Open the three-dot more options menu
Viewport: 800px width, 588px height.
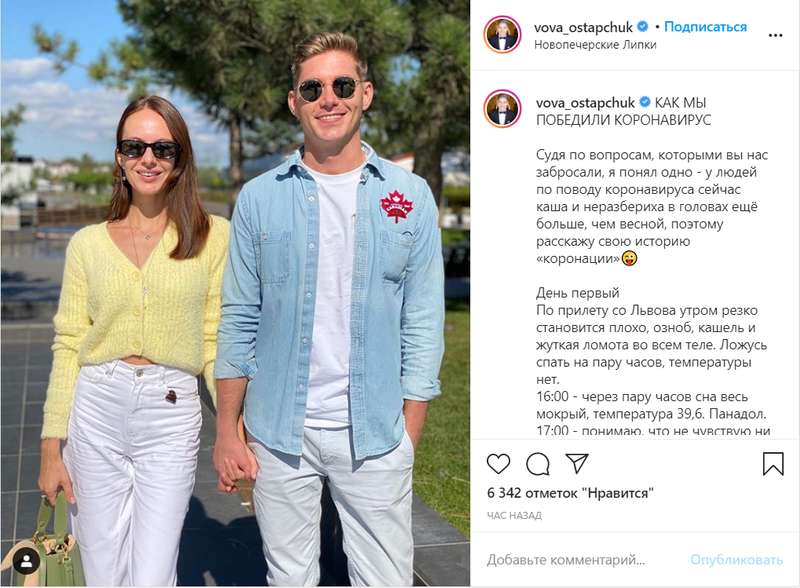775,35
